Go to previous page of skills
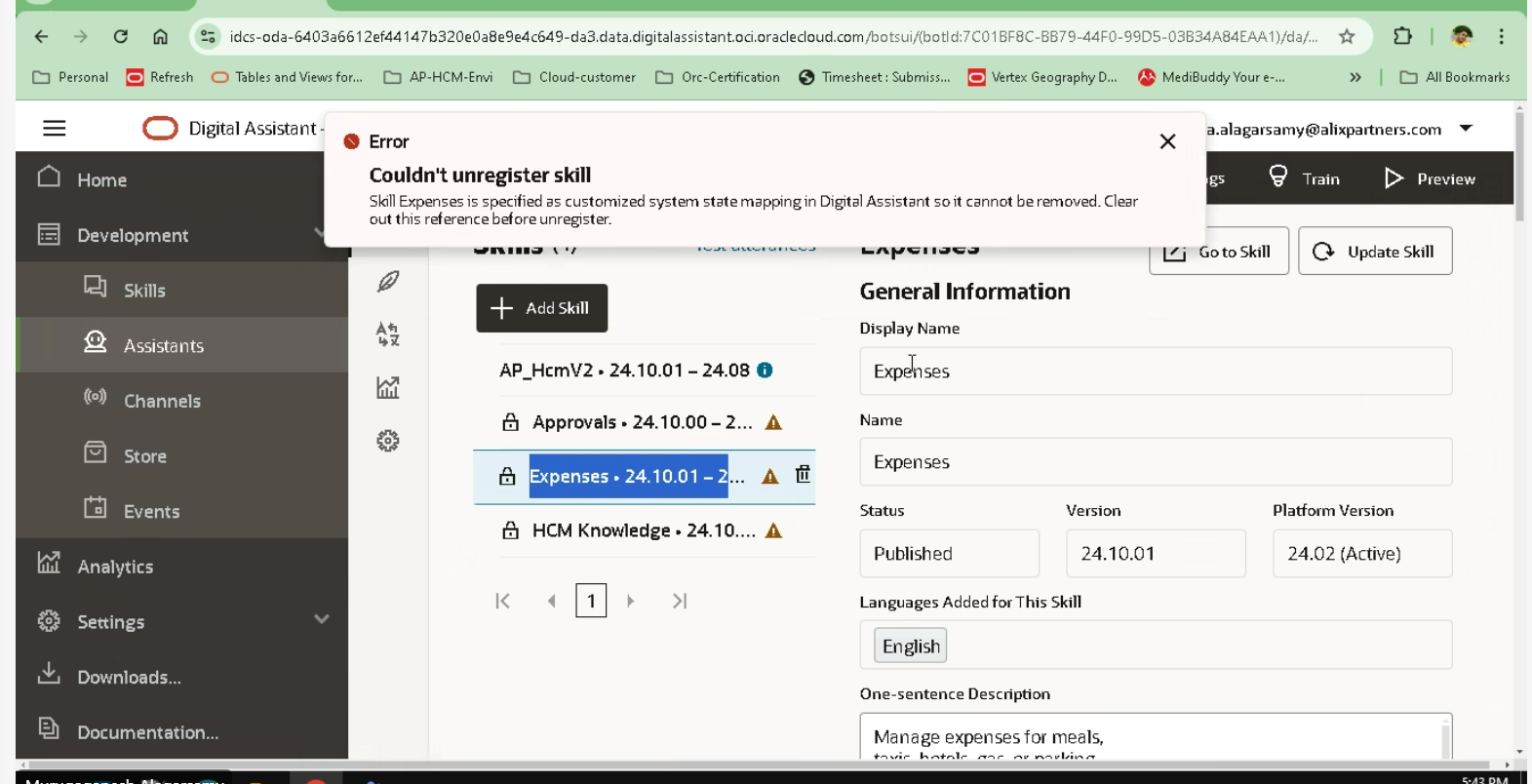Screen dimensions: 1532x784 552,601
